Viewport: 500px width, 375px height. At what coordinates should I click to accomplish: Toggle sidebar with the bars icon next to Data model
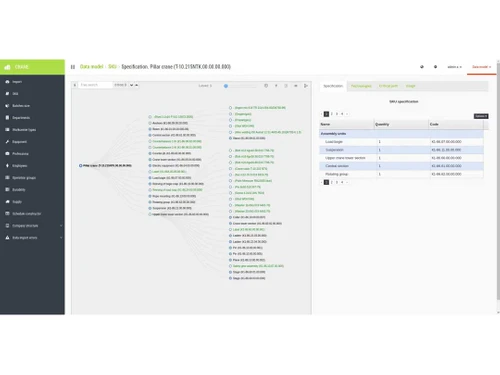[73, 67]
